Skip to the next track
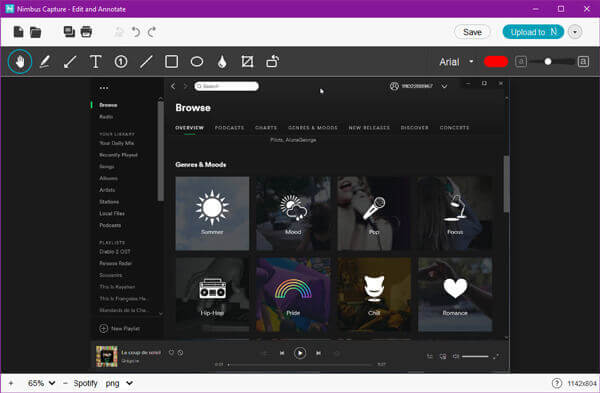600x393 pixels. point(318,353)
